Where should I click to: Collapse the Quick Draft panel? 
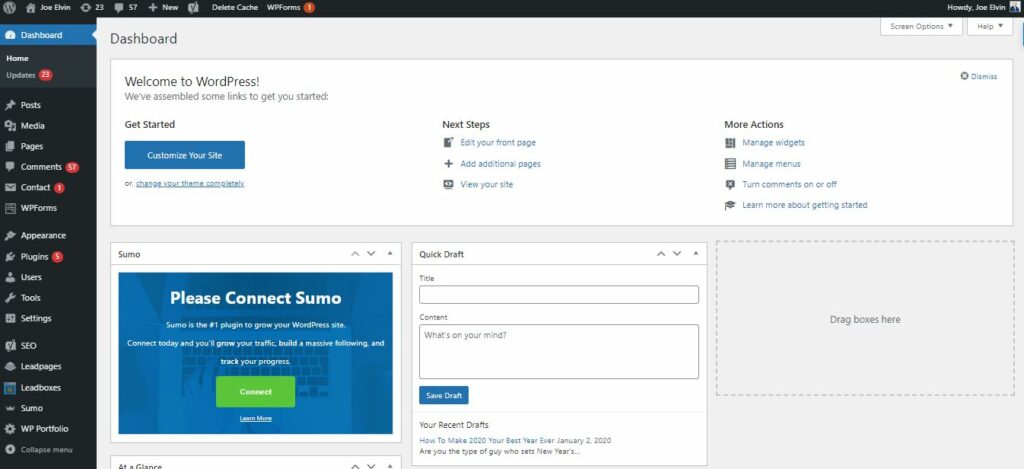pyautogui.click(x=696, y=254)
